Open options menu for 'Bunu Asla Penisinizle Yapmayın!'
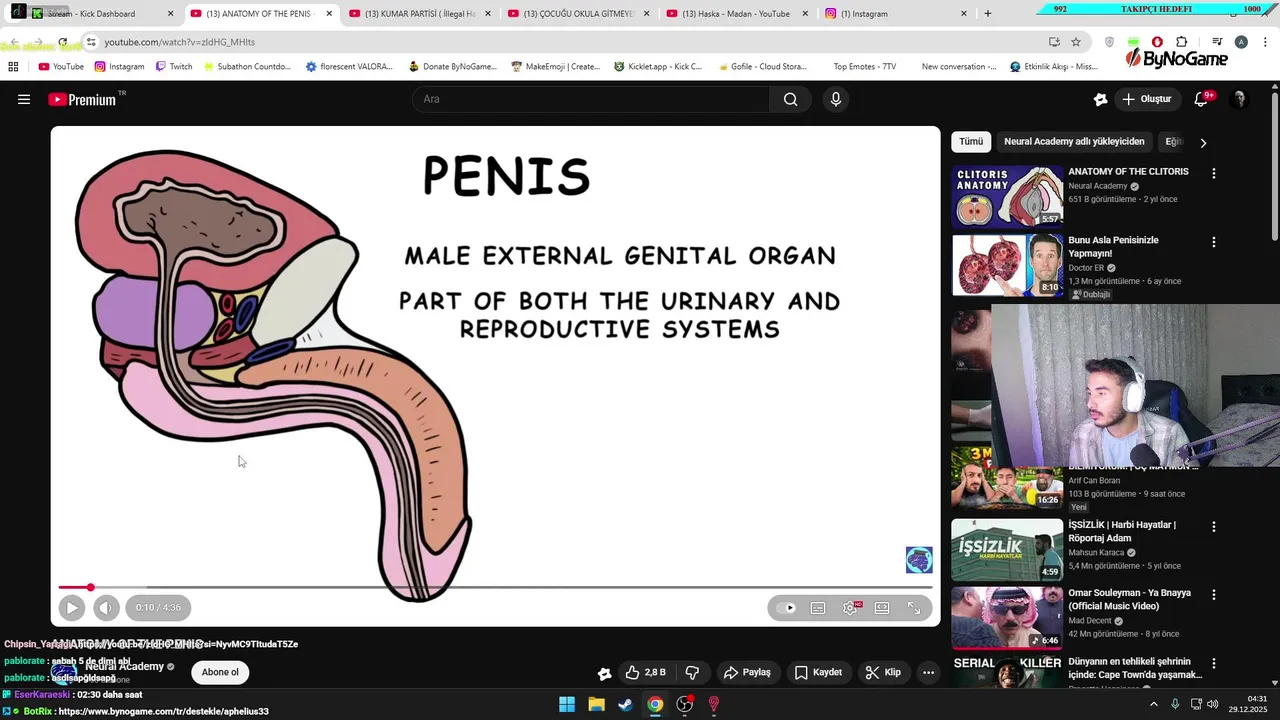The height and width of the screenshot is (720, 1280). point(1214,242)
